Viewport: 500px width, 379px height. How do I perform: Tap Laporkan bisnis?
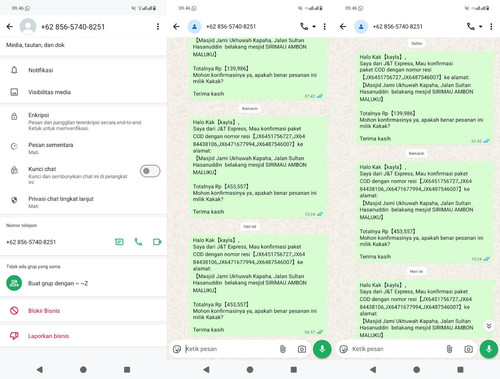coord(83,336)
